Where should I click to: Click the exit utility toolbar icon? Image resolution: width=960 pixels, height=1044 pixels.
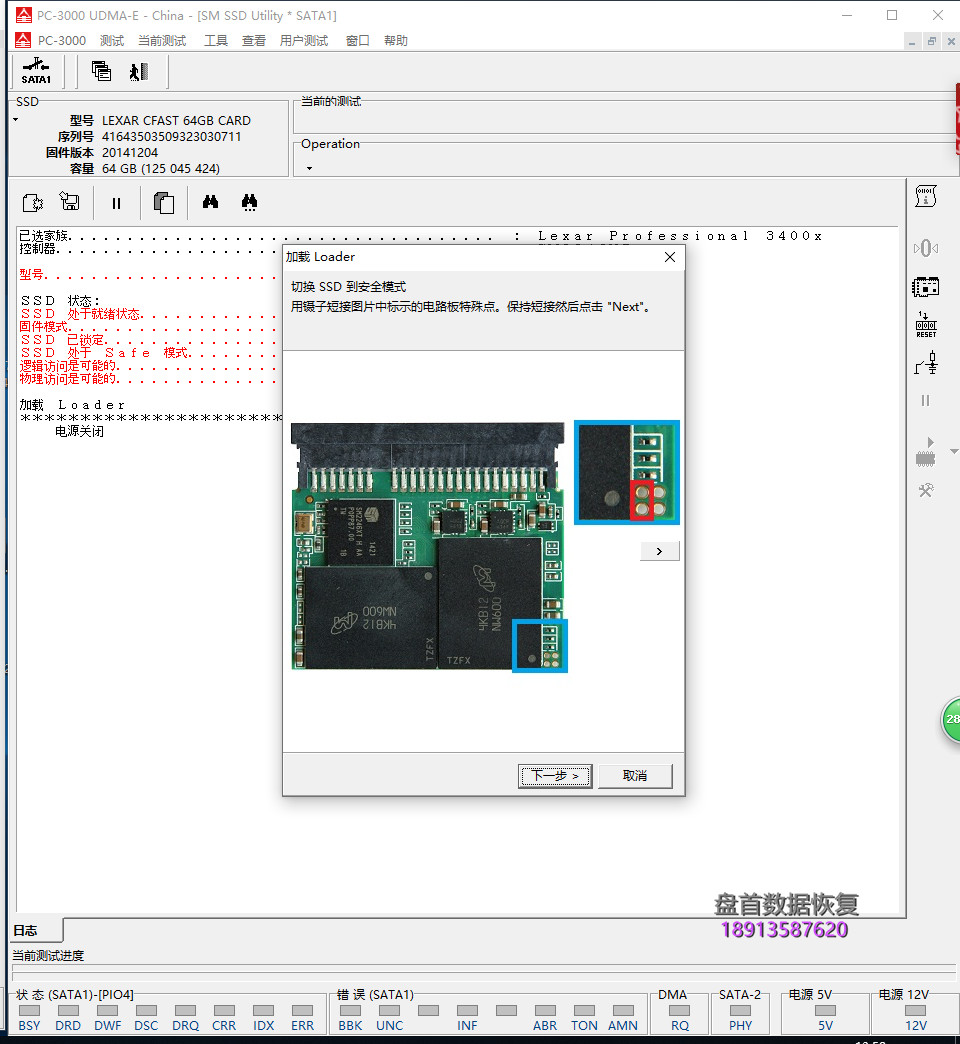point(138,71)
